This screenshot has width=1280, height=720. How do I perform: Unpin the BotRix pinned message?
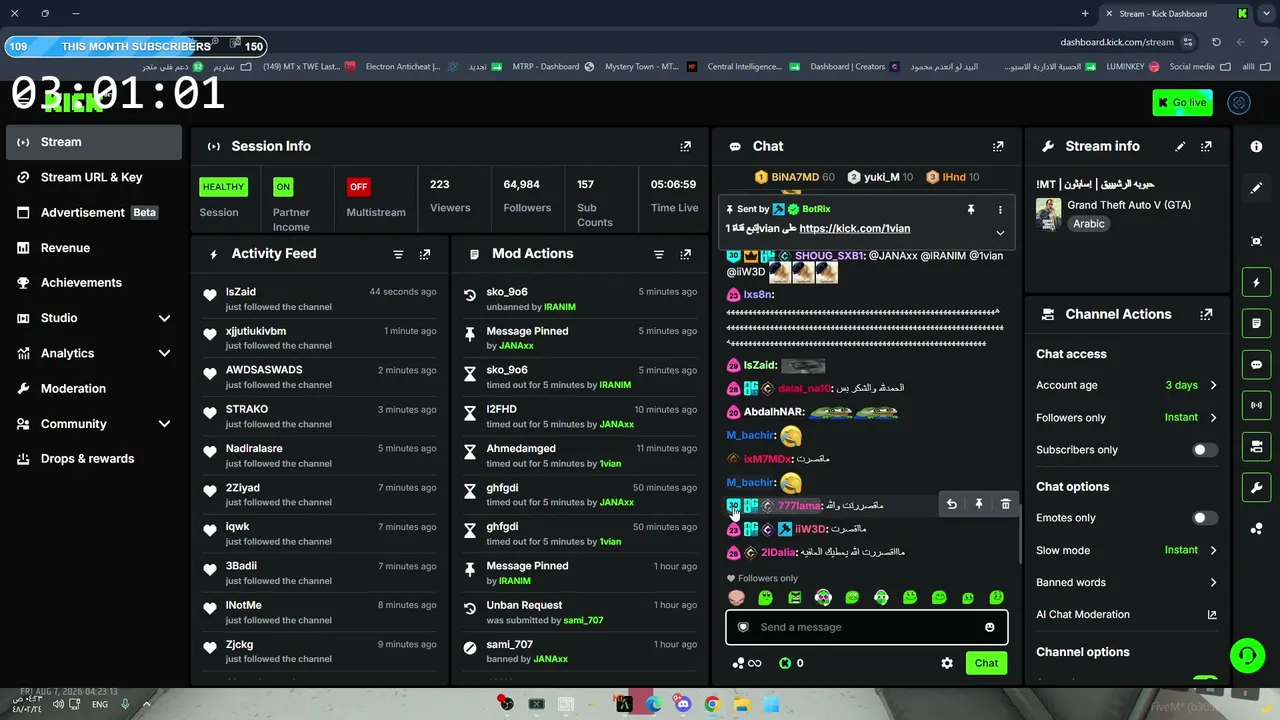970,210
